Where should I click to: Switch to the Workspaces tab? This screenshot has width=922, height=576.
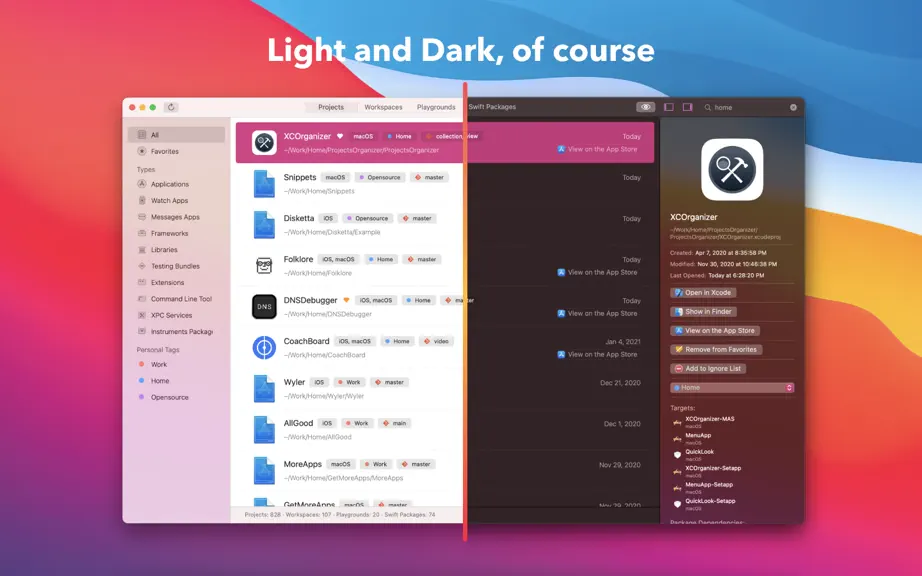pos(383,107)
